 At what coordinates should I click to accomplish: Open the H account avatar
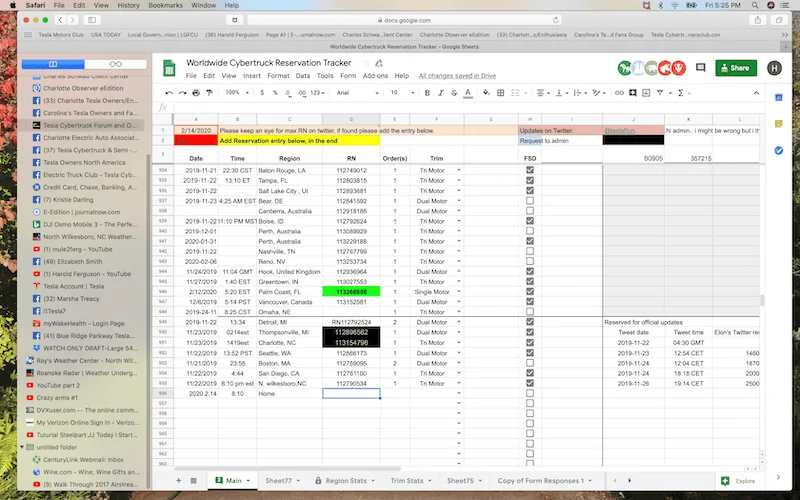(774, 68)
